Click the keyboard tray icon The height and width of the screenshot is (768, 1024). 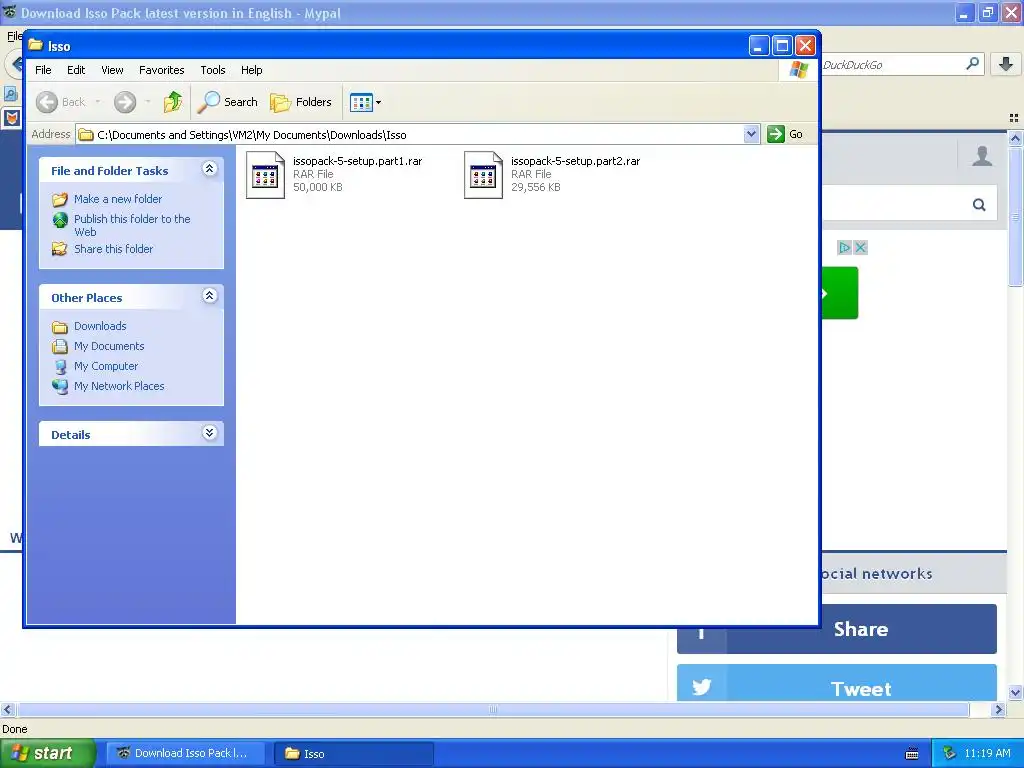pos(912,754)
